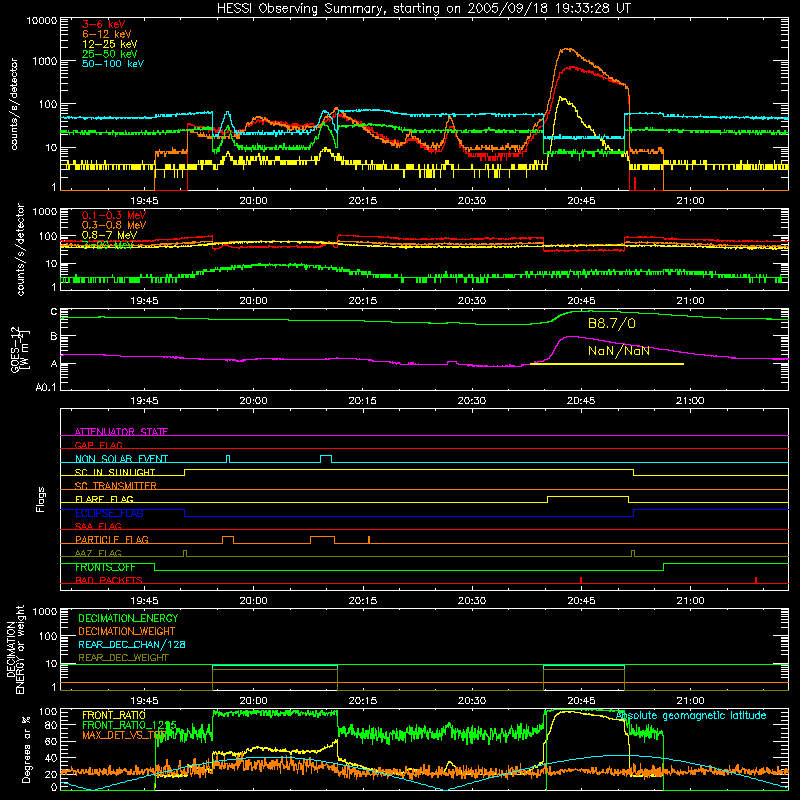This screenshot has width=800, height=800.
Task: Click the PARTICLE_FLAG label
Action: [112, 539]
